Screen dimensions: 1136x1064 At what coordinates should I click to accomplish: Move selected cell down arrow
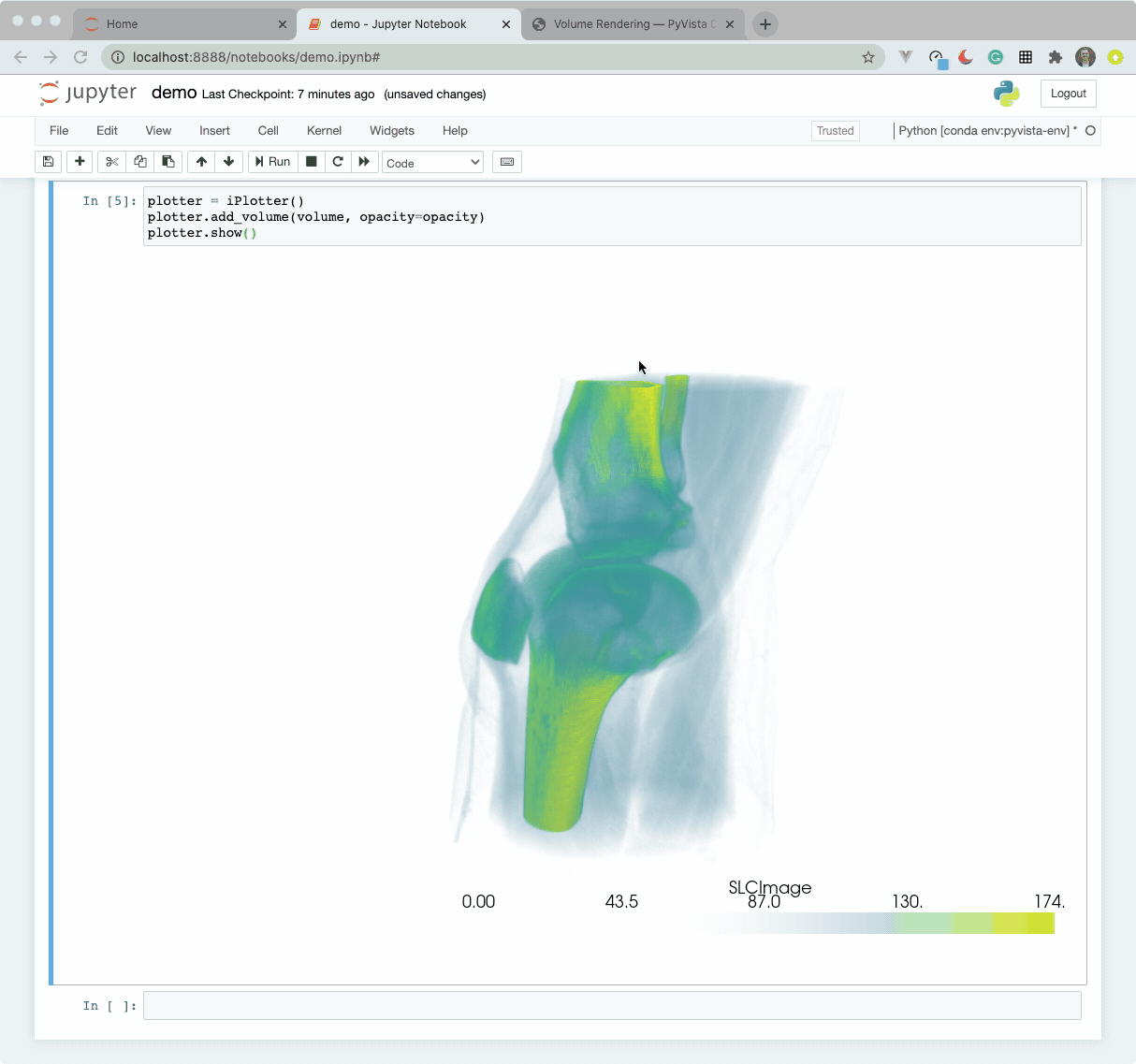(228, 162)
